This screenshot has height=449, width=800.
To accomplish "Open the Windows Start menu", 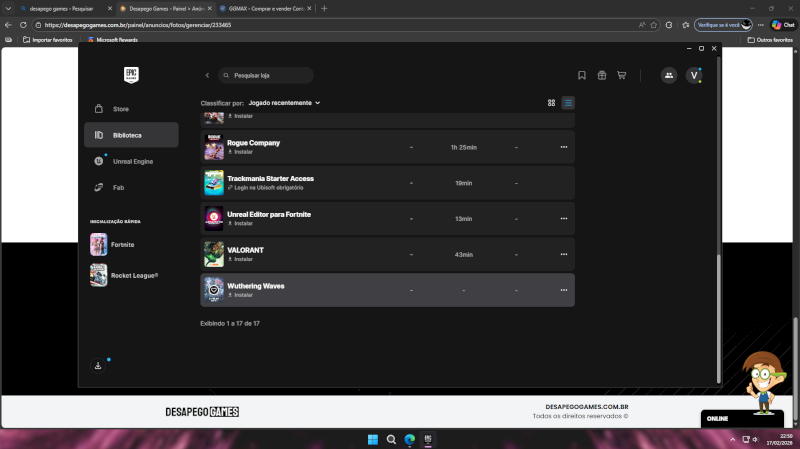I will [373, 439].
